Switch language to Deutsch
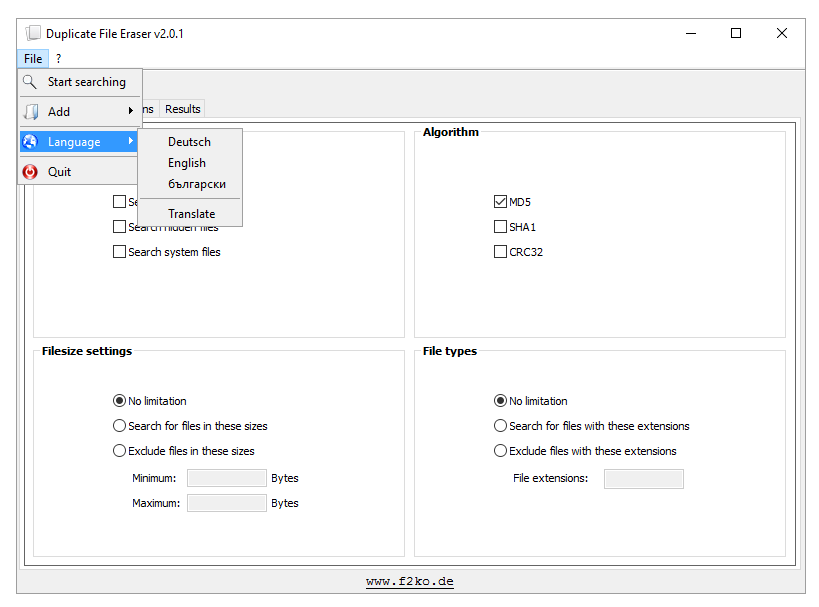The image size is (819, 607). point(190,142)
